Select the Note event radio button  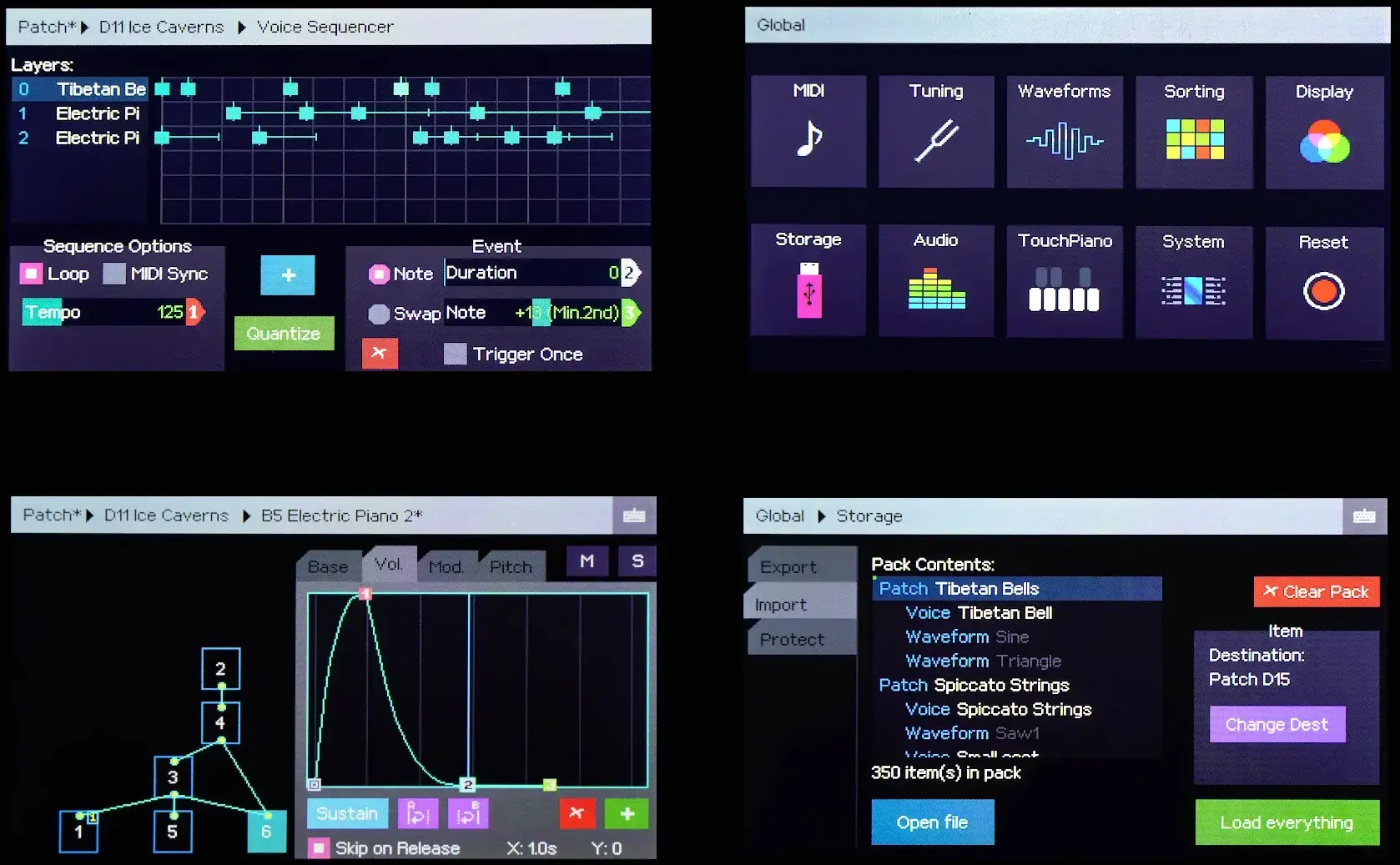click(x=379, y=274)
